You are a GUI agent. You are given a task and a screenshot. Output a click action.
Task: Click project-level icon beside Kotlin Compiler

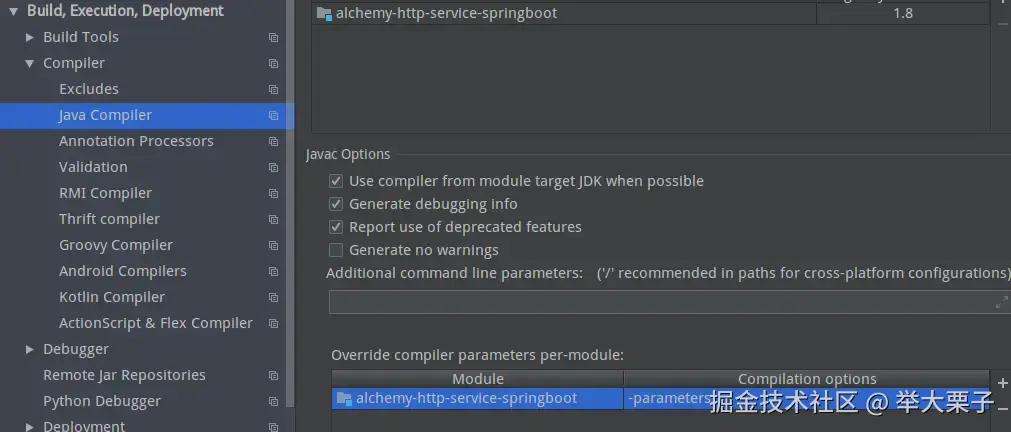[273, 297]
